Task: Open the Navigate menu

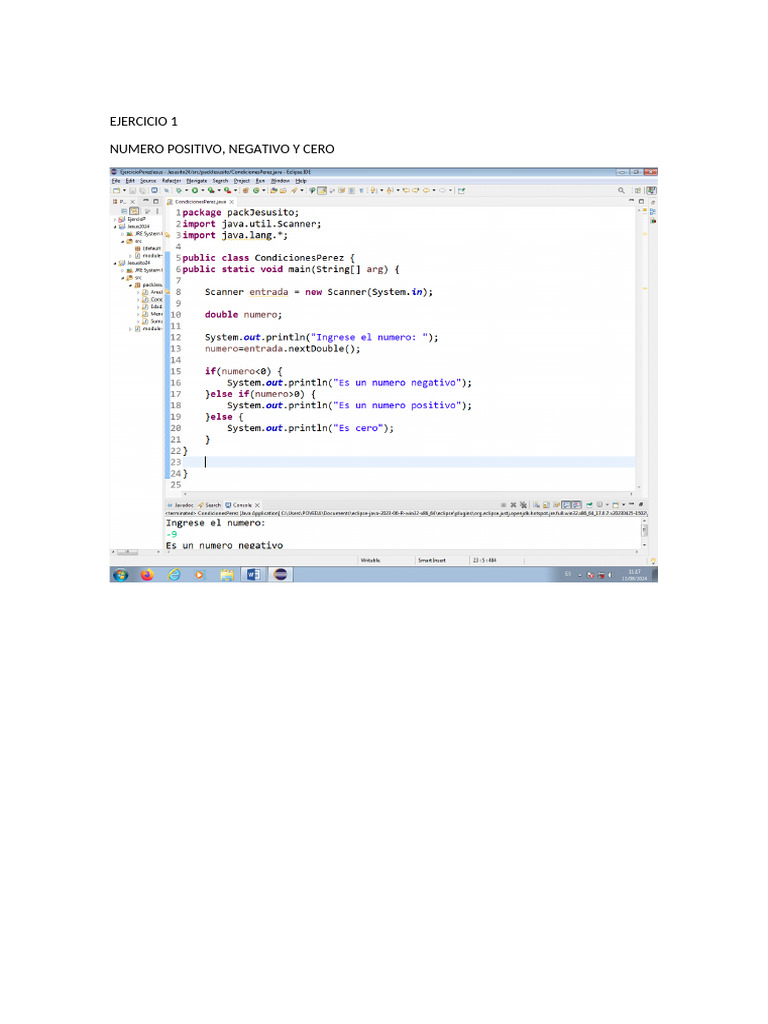Action: 197,181
